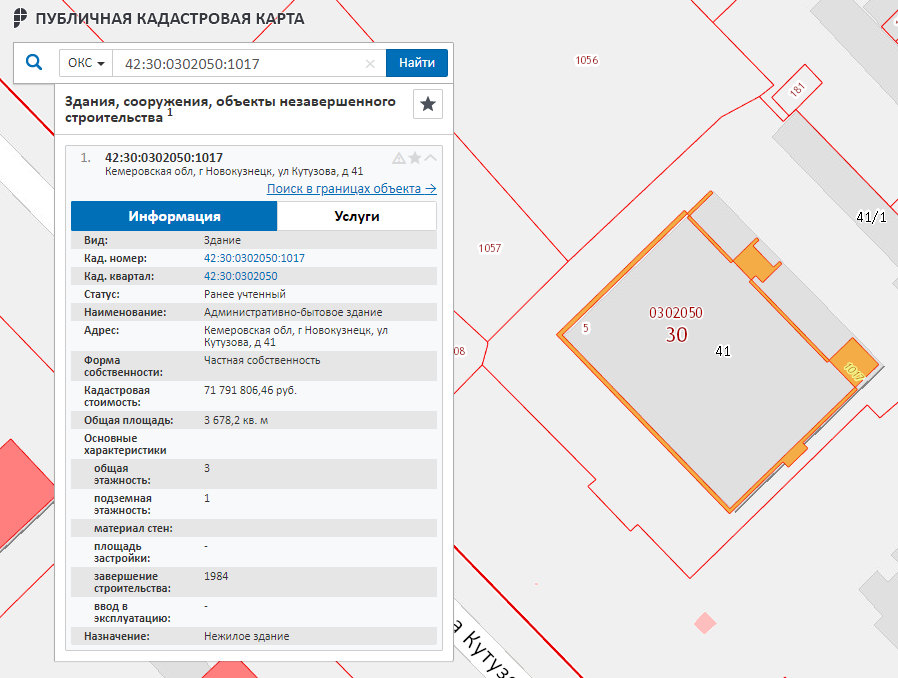Open the ОКС object type dropdown
Screen dimensions: 898x678
(x=86, y=63)
